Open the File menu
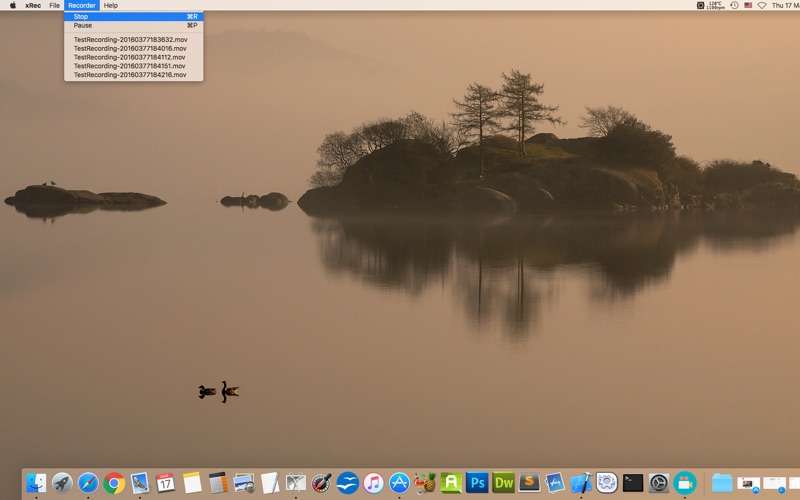The height and width of the screenshot is (500, 800). (x=55, y=5)
